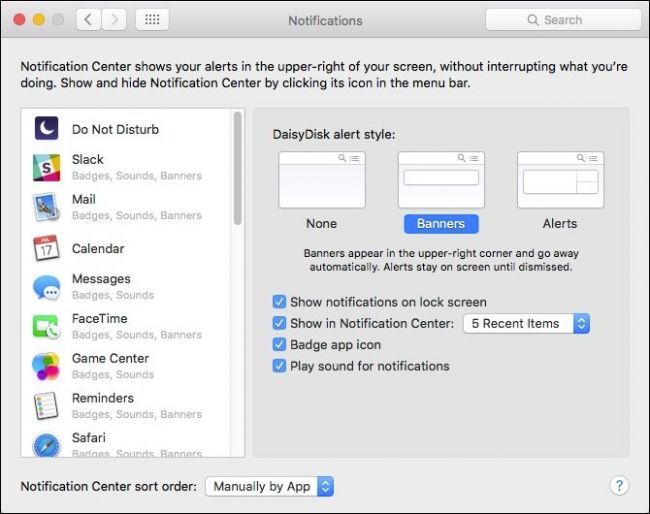The image size is (650, 514).
Task: Click the Mail stamp icon
Action: pyautogui.click(x=46, y=207)
